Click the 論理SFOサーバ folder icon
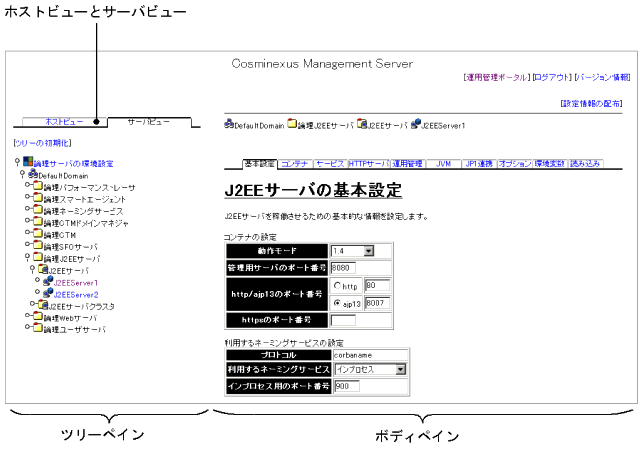Image resolution: width=640 pixels, height=456 pixels. pos(38,245)
